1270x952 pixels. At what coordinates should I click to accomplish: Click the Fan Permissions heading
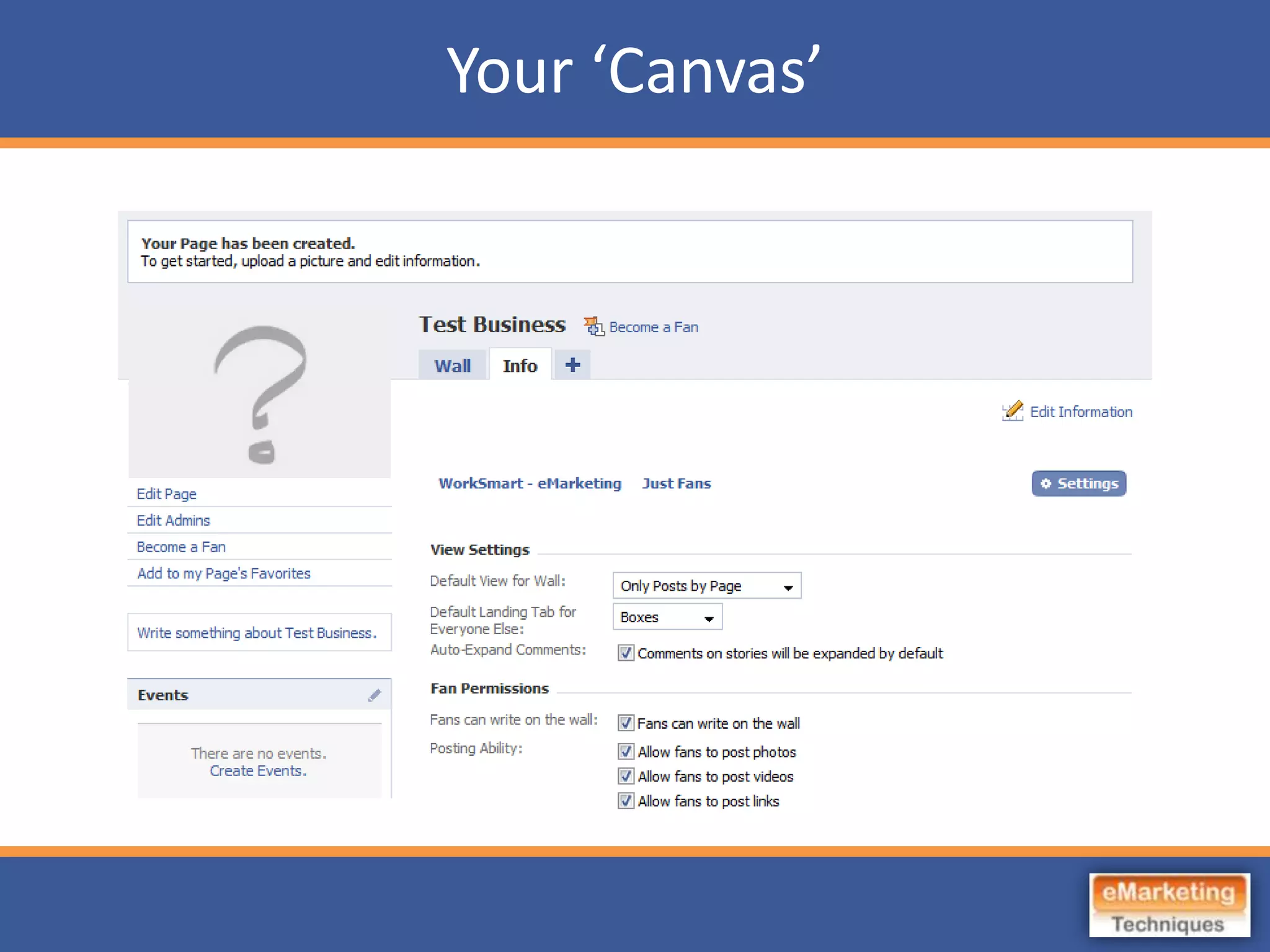click(x=489, y=689)
